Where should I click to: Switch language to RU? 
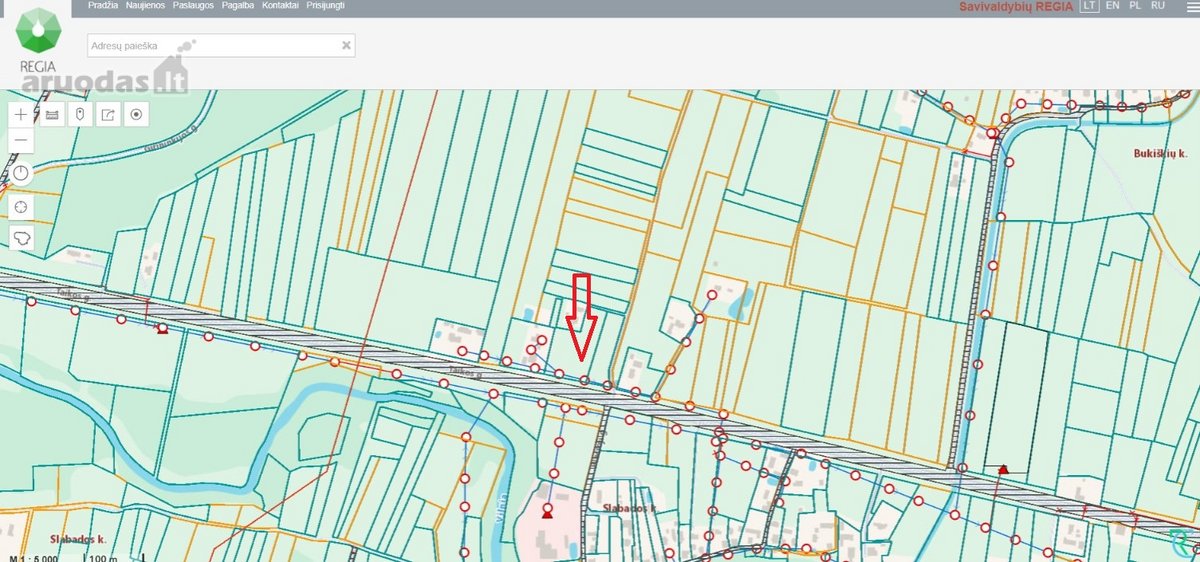1158,6
